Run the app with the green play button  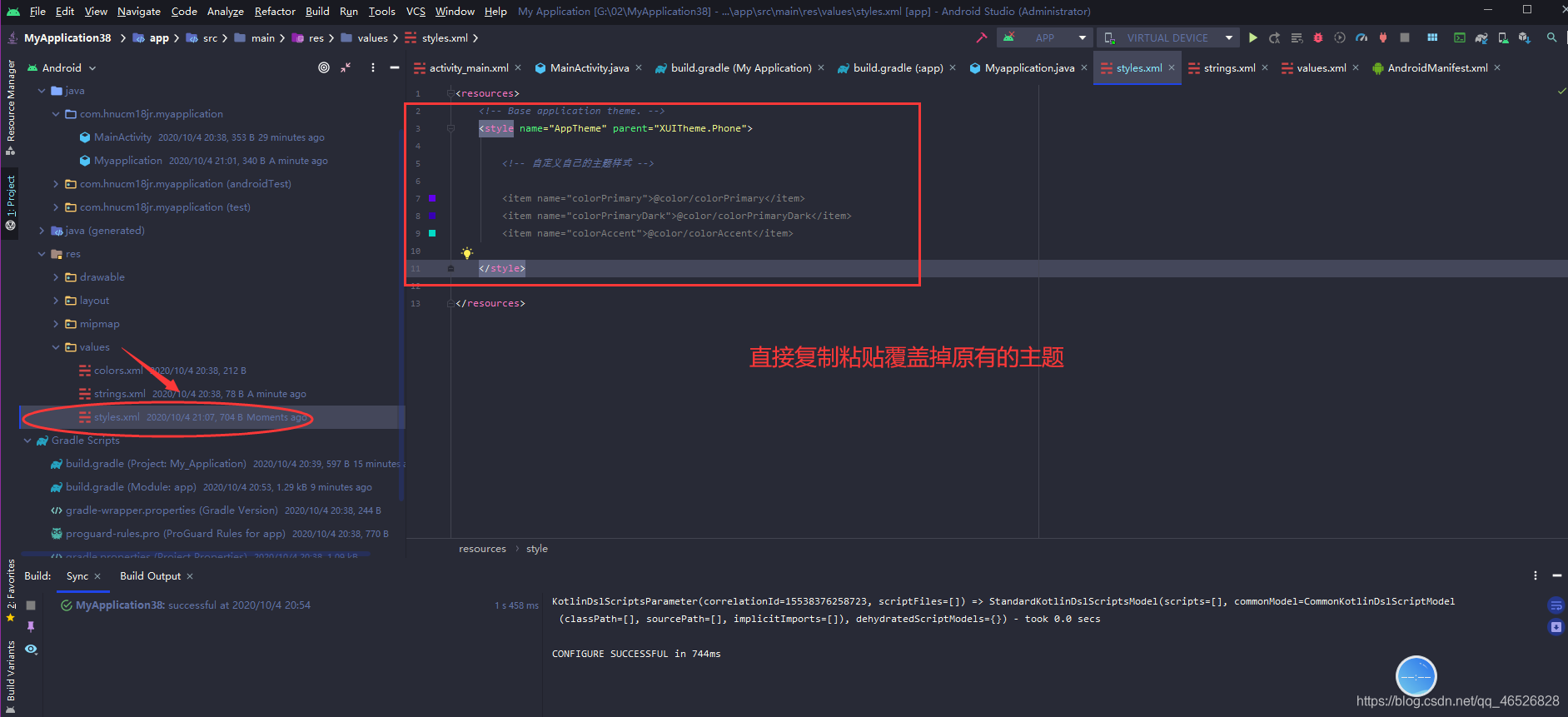click(1253, 37)
